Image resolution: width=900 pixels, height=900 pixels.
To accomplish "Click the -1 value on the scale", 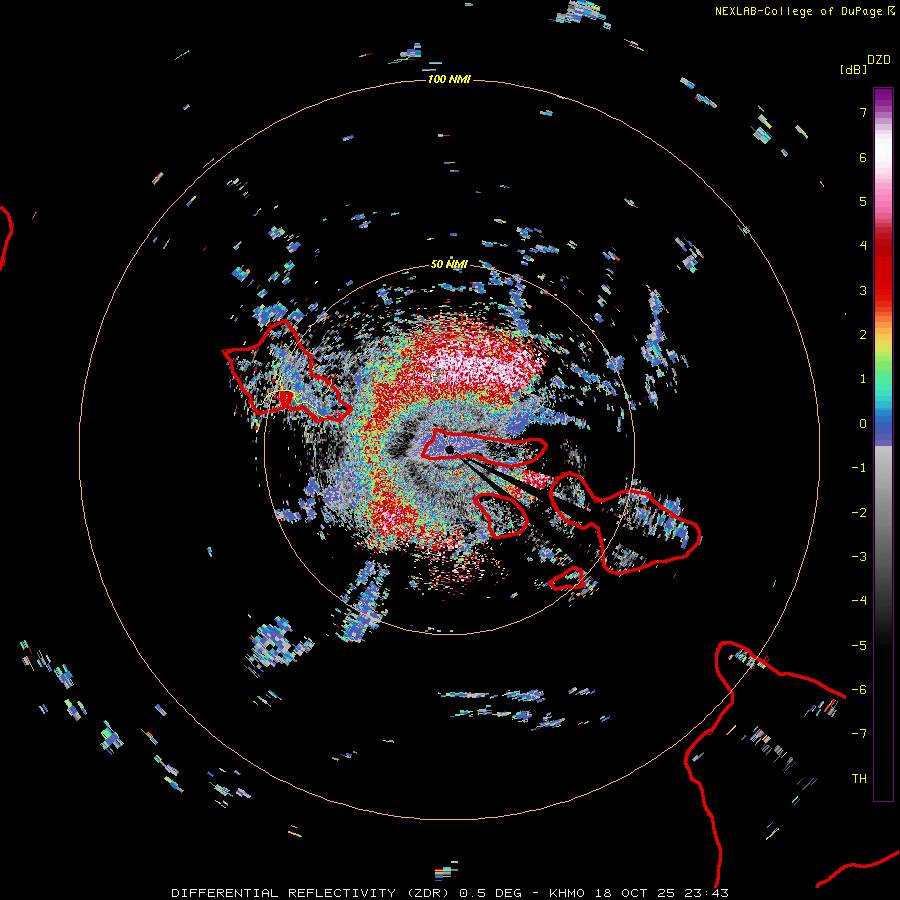I will [x=859, y=468].
